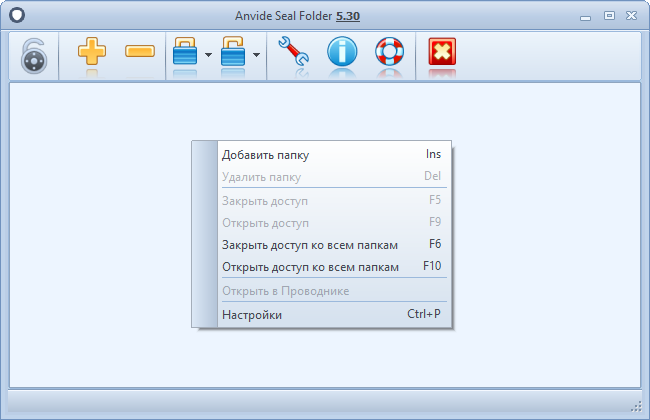Select 'Закрыть доступ' F5 entry
This screenshot has width=650, height=420.
[x=332, y=201]
